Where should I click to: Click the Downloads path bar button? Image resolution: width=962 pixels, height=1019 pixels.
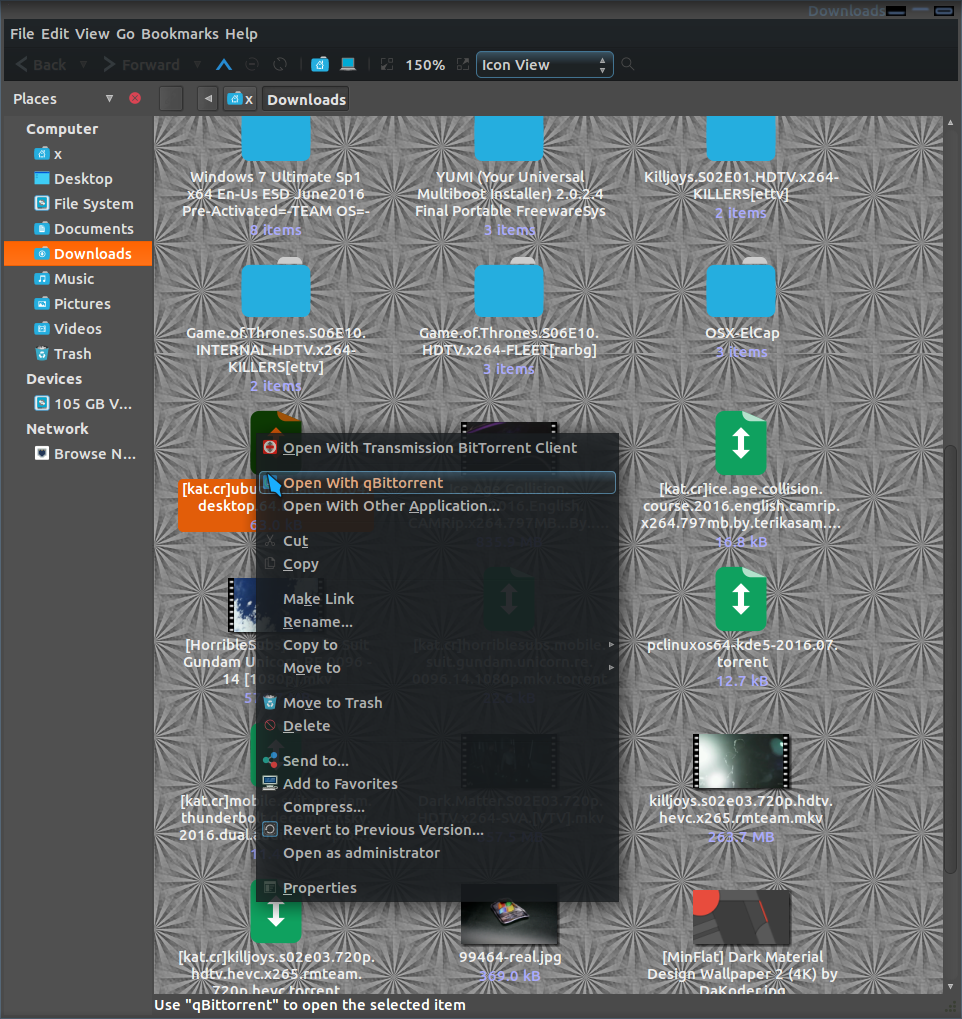point(306,99)
